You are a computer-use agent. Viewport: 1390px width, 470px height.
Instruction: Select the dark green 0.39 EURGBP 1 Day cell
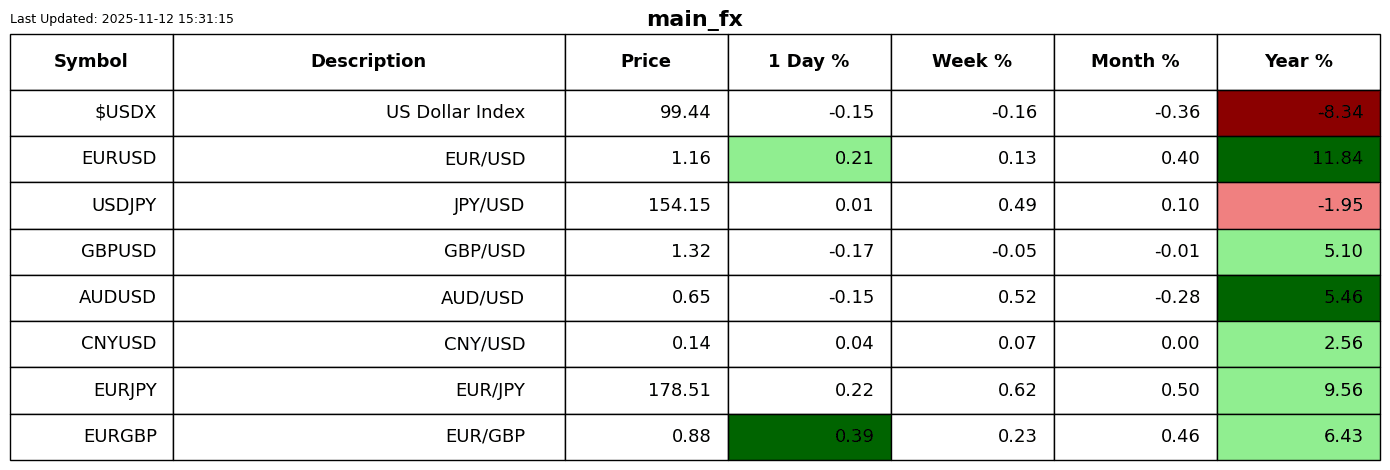pos(809,437)
